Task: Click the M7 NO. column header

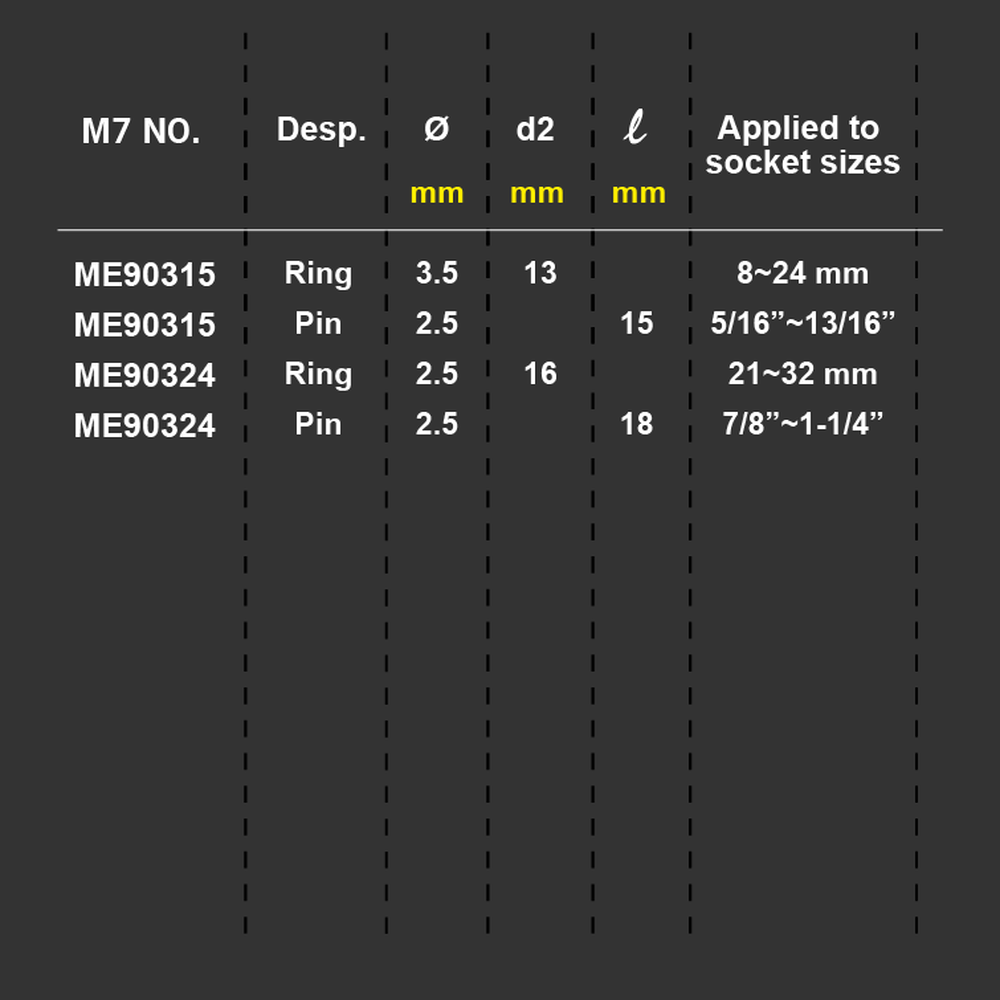Action: (x=141, y=131)
